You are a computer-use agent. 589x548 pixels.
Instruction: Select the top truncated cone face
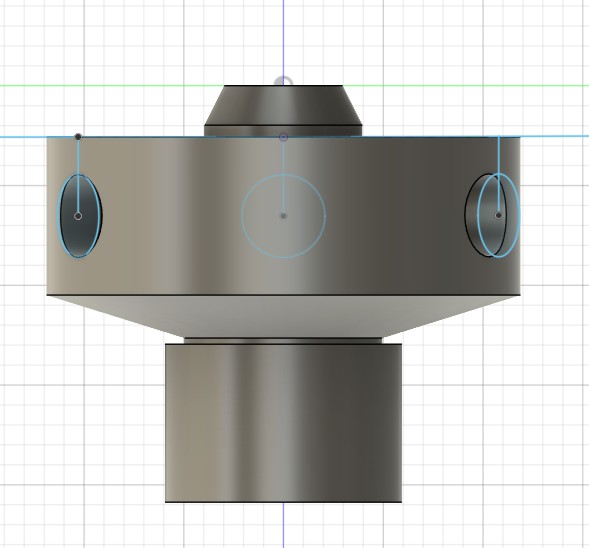[x=284, y=105]
